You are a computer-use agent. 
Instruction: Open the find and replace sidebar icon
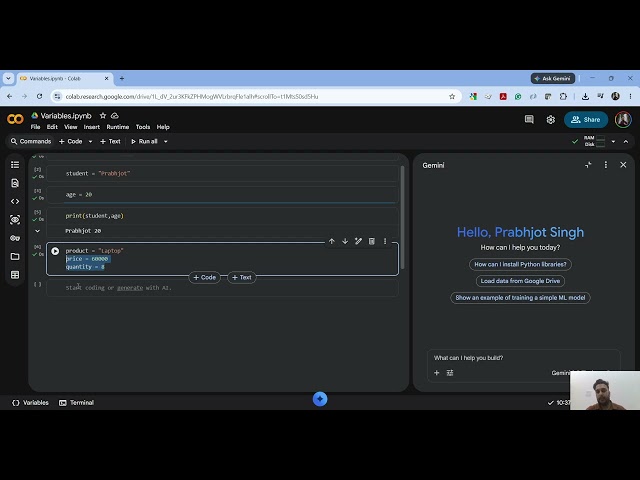pos(15,183)
